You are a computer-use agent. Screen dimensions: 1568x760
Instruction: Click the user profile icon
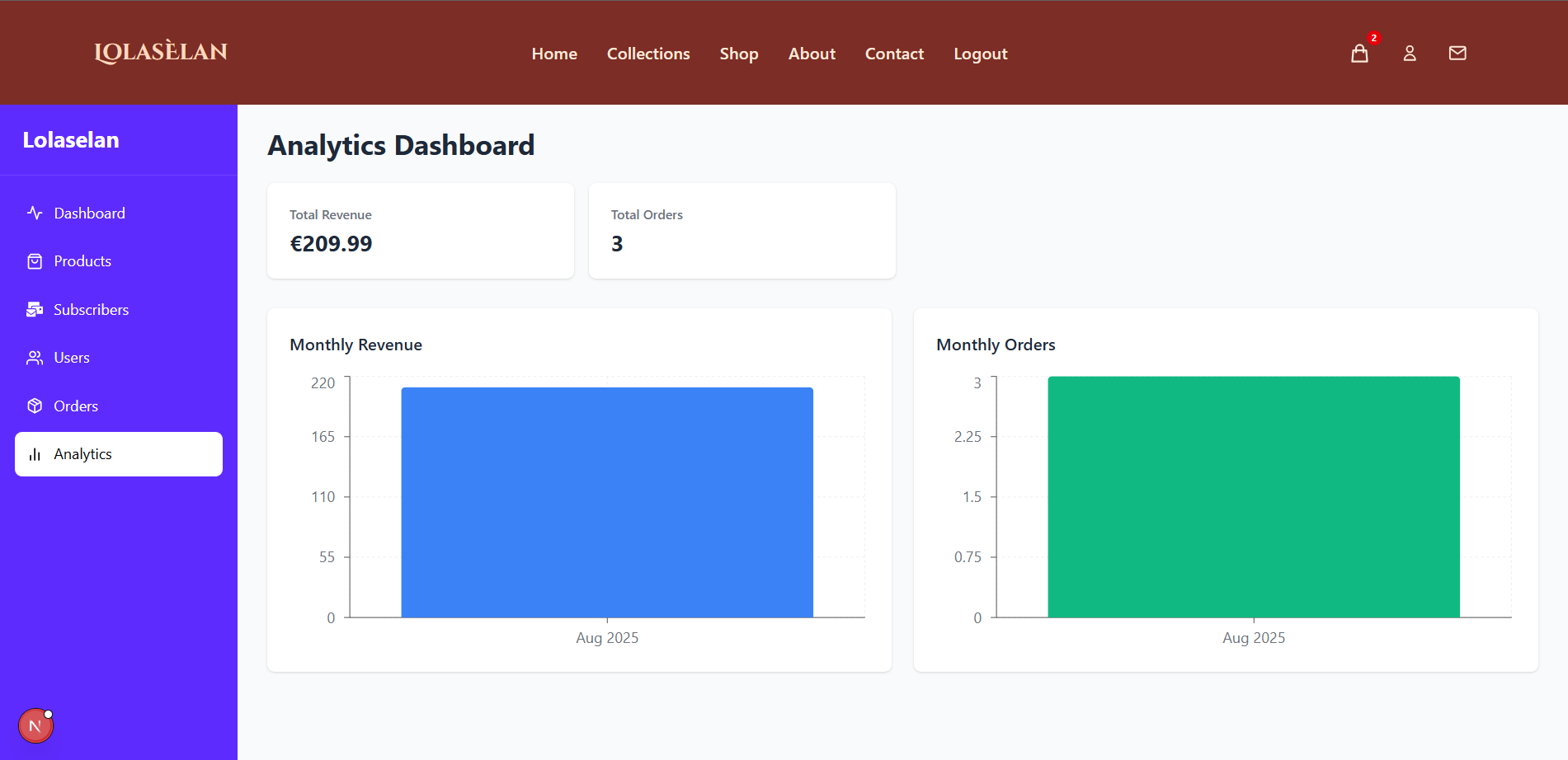click(1410, 54)
